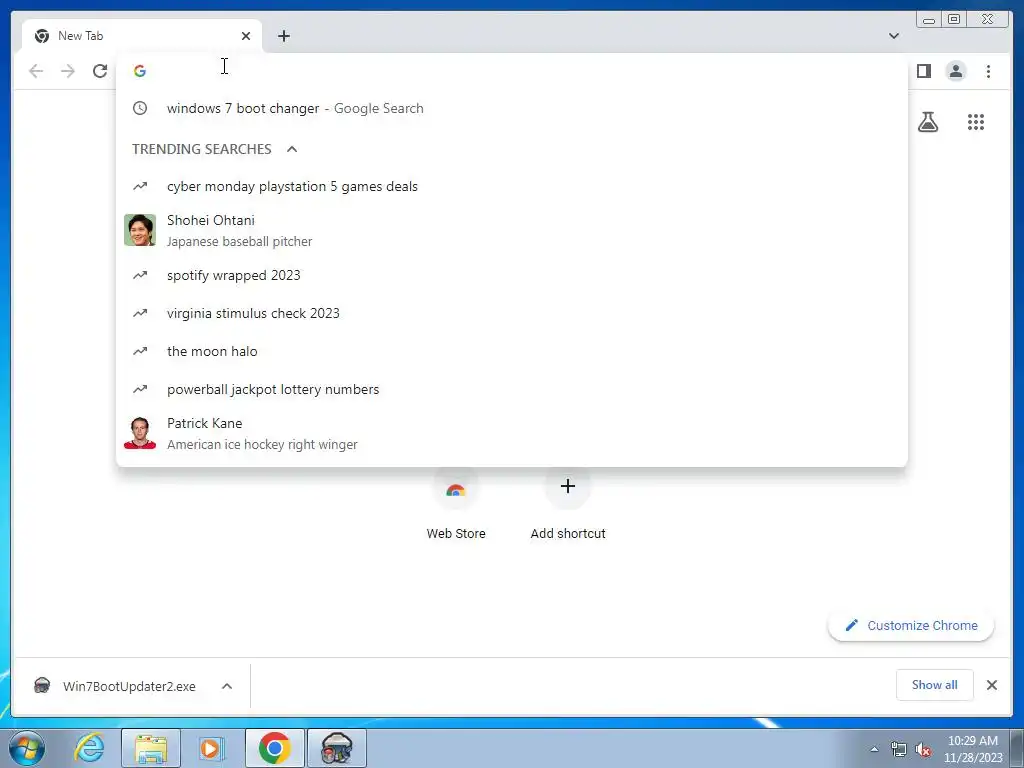Click the Google G icon in address bar
The image size is (1024, 768).
click(x=140, y=71)
